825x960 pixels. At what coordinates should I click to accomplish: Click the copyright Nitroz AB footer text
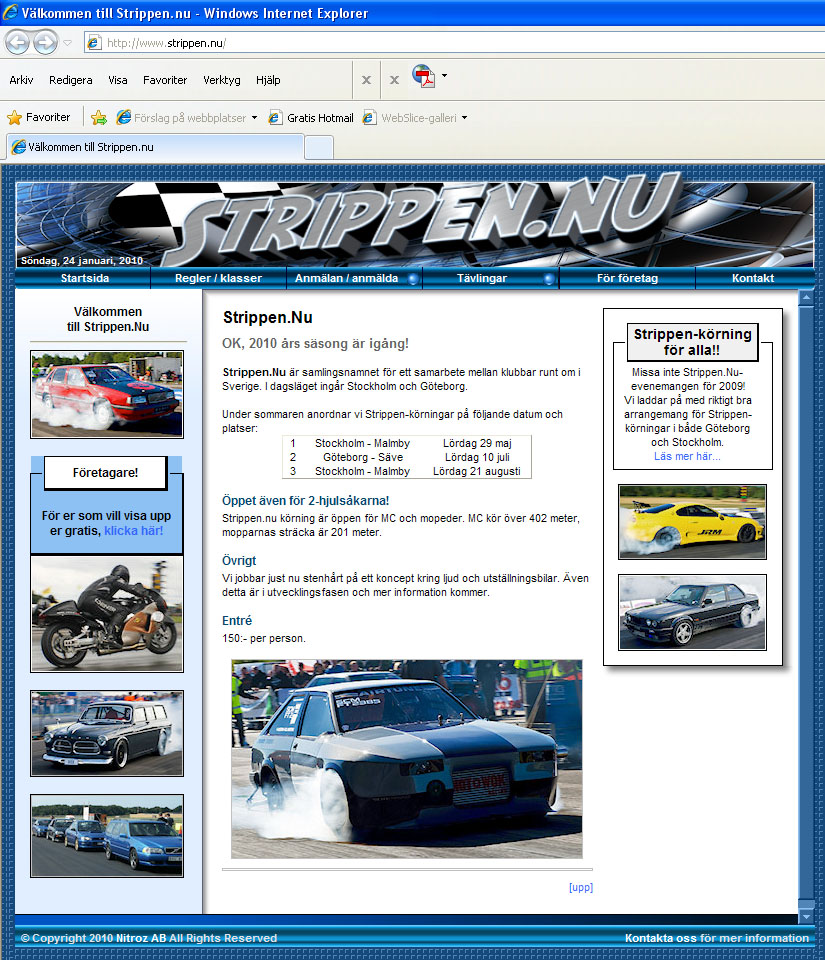tap(149, 938)
